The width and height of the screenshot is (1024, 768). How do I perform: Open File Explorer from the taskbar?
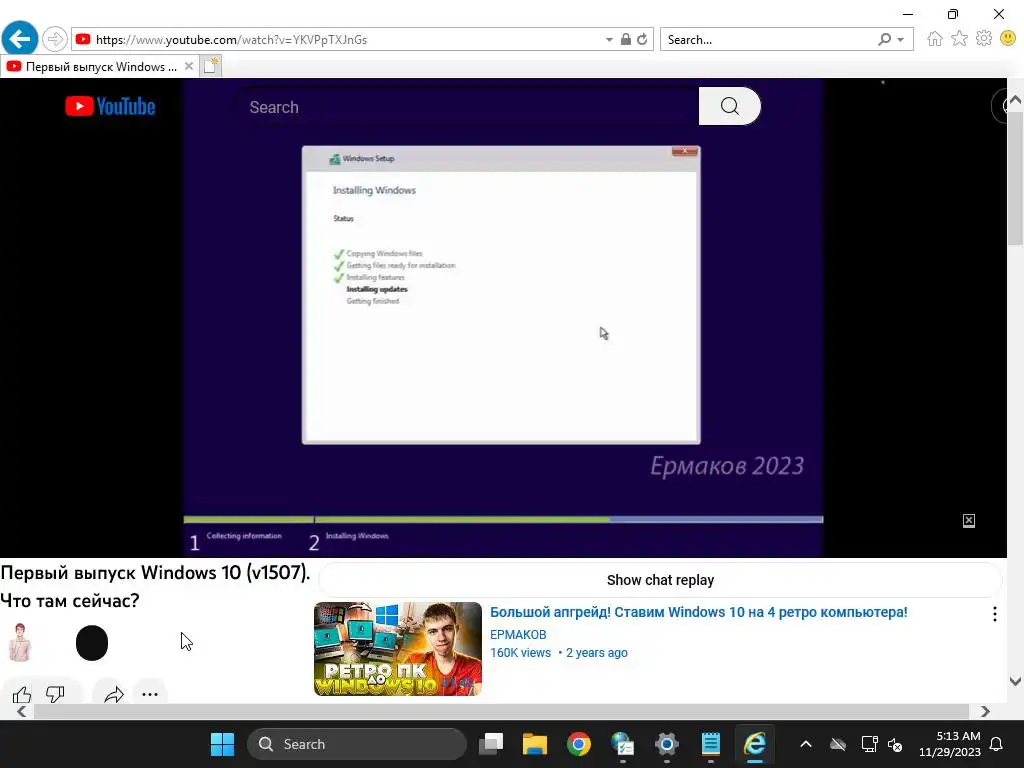pos(534,744)
